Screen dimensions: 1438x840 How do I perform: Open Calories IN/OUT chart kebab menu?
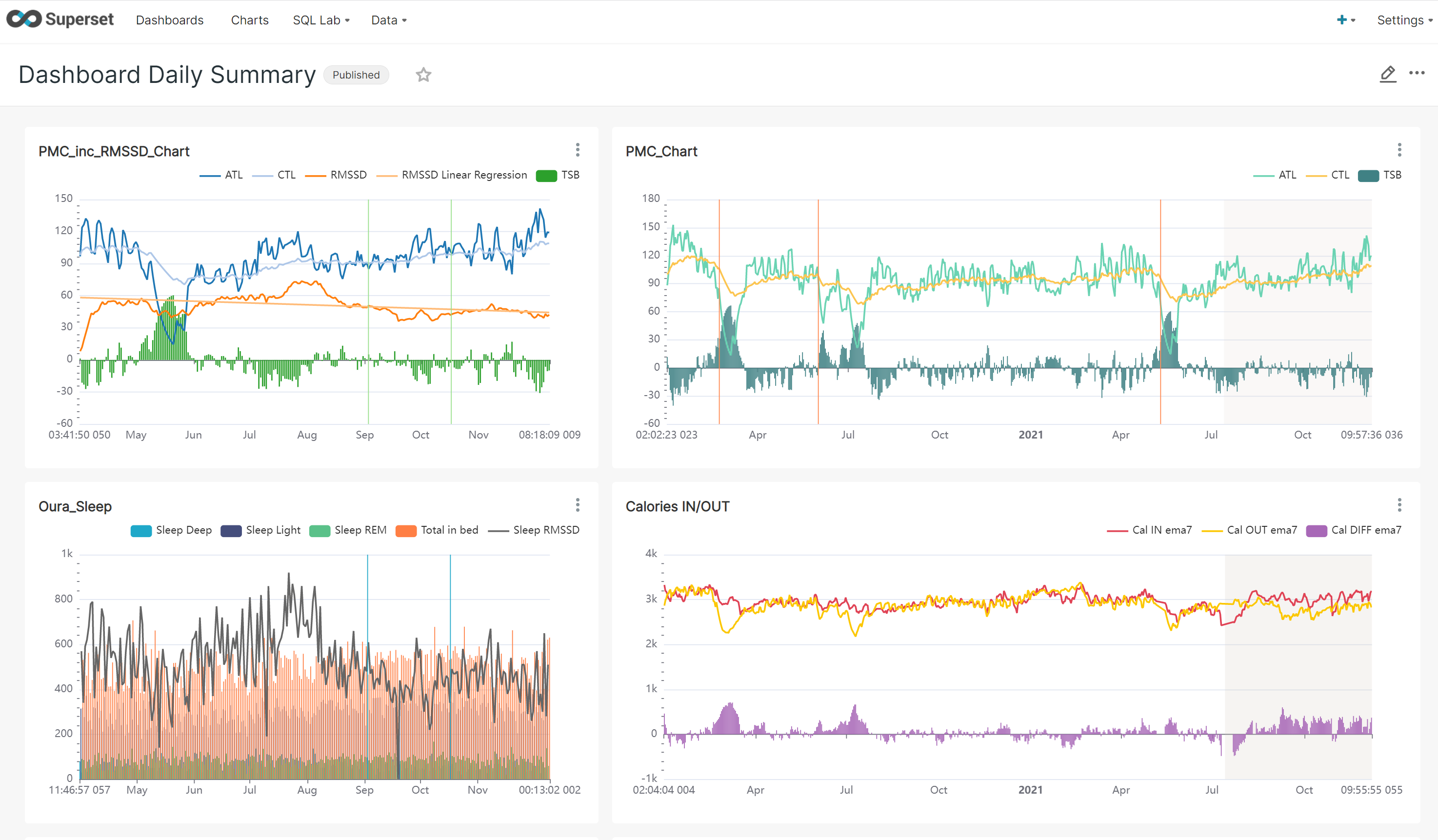click(x=1399, y=505)
